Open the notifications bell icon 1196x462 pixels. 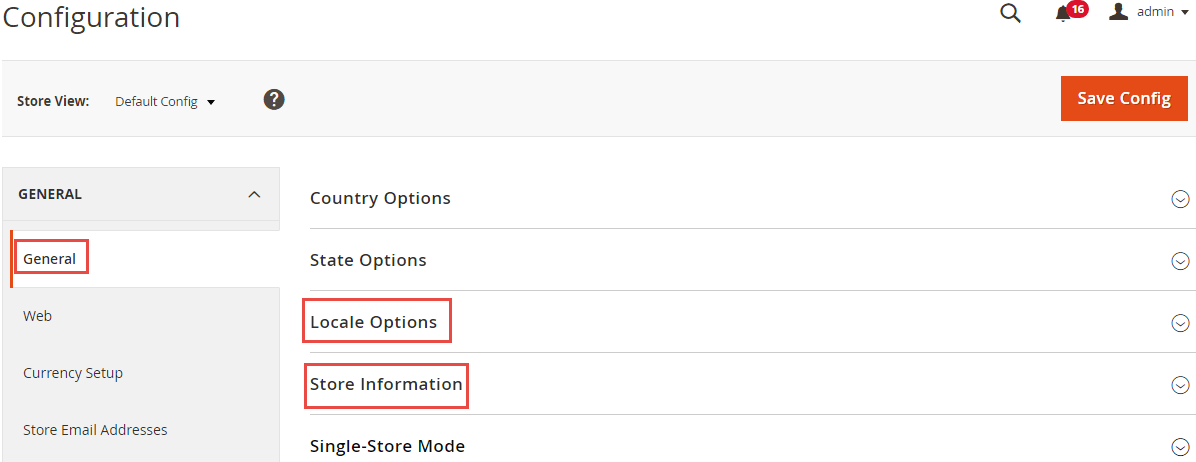(1063, 14)
